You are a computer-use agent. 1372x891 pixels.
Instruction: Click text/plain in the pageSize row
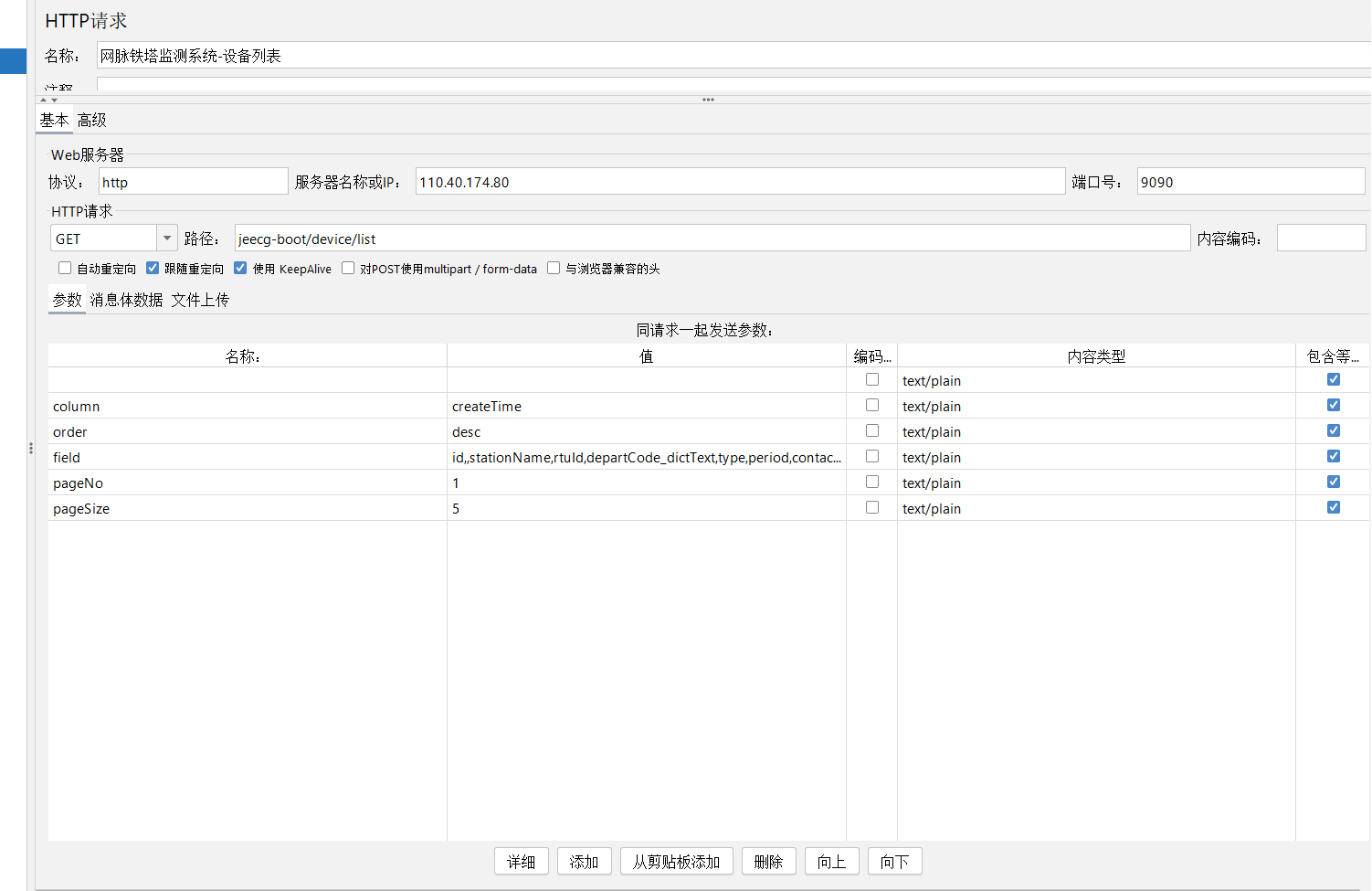pyautogui.click(x=1096, y=508)
